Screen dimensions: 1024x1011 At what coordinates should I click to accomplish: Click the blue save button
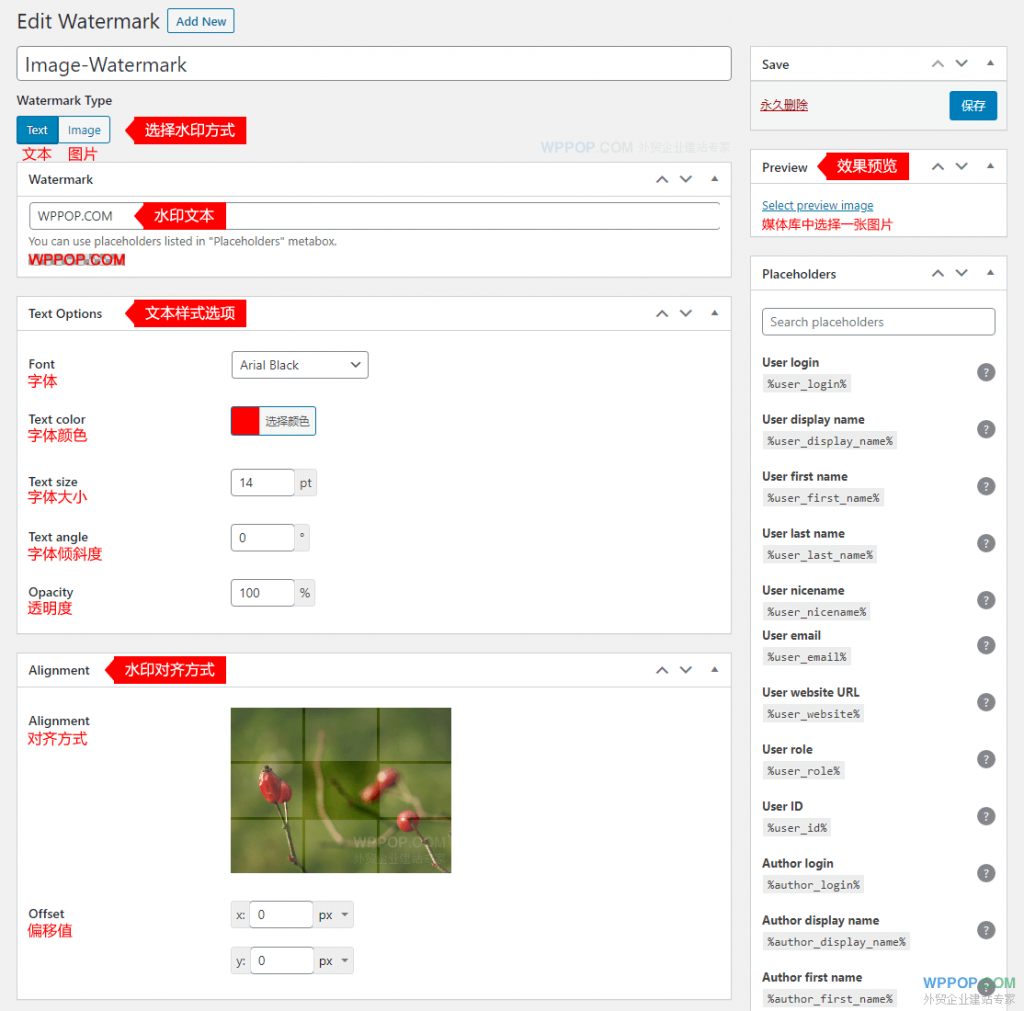(x=972, y=105)
